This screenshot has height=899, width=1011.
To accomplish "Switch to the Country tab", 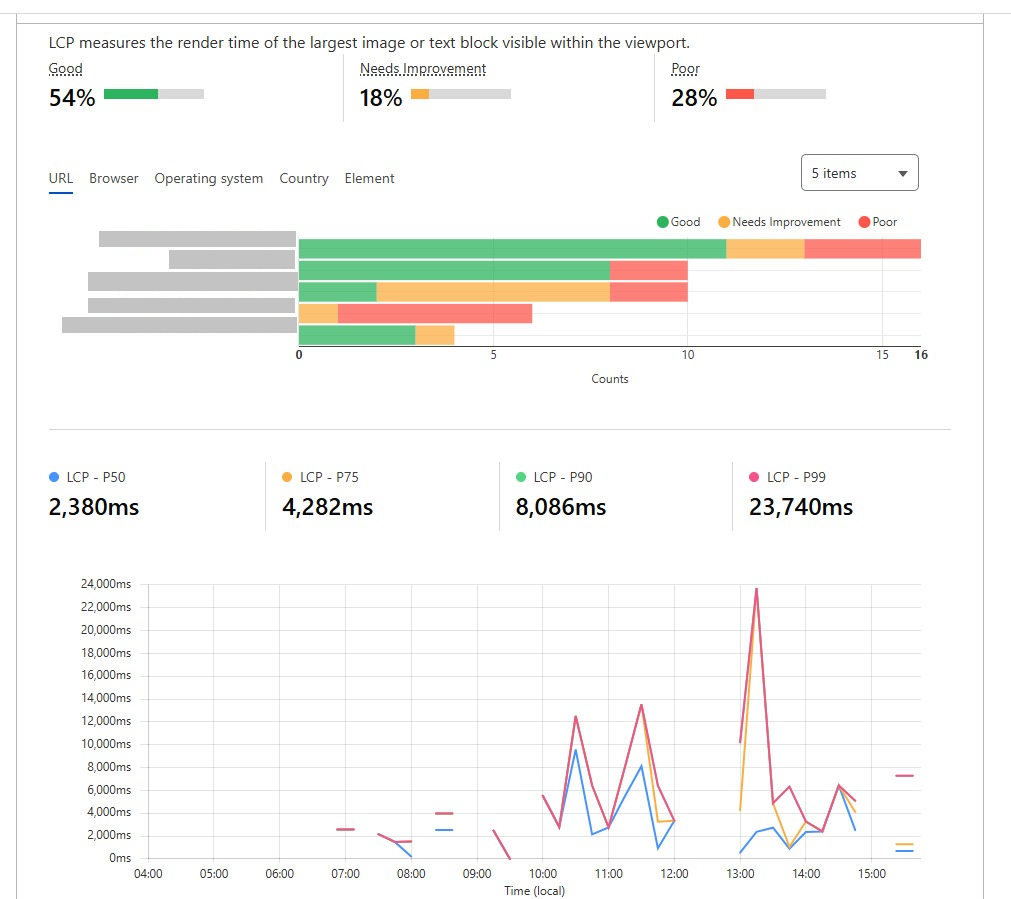I will click(304, 178).
